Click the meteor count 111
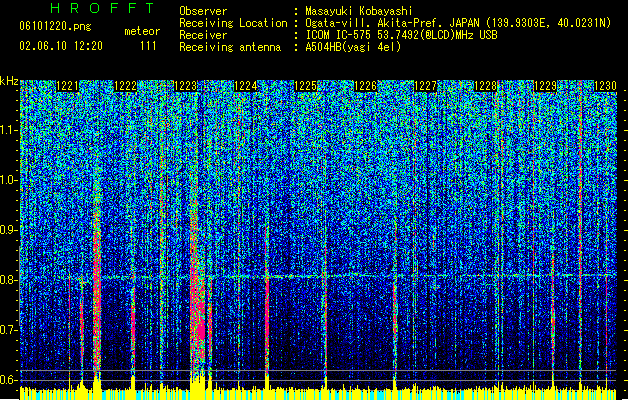Viewport: 629px width, 400px height. pyautogui.click(x=148, y=46)
